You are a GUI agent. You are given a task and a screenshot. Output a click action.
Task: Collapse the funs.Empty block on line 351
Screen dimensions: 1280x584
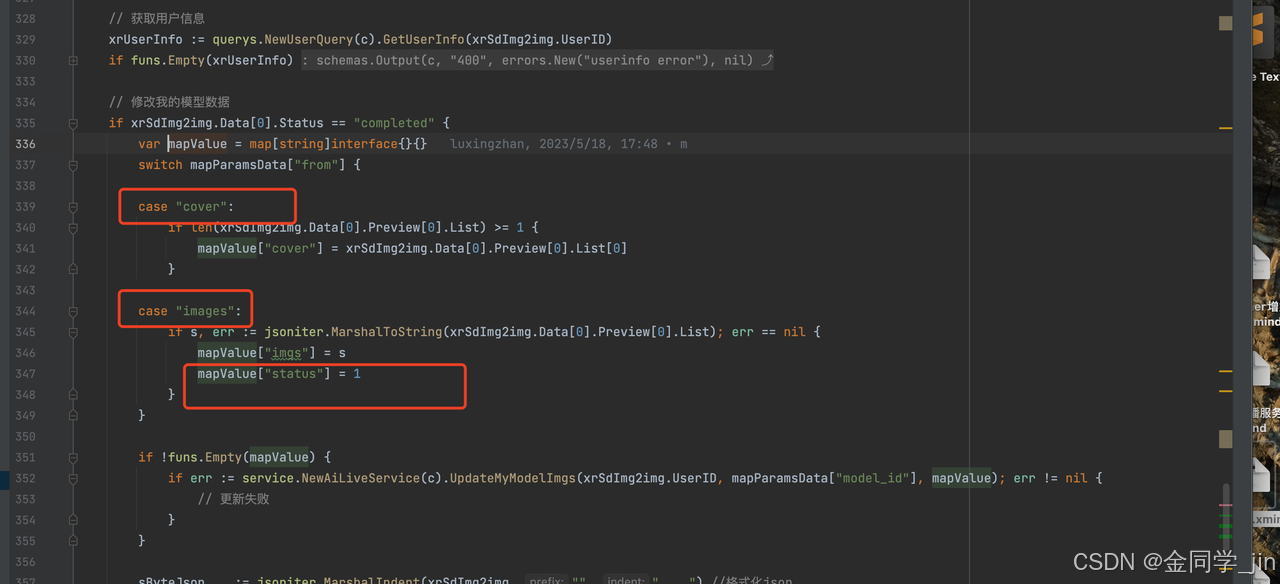(x=73, y=457)
